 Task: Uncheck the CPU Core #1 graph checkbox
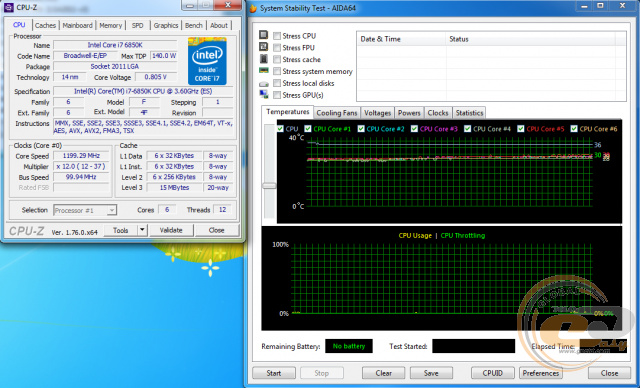pyautogui.click(x=308, y=129)
